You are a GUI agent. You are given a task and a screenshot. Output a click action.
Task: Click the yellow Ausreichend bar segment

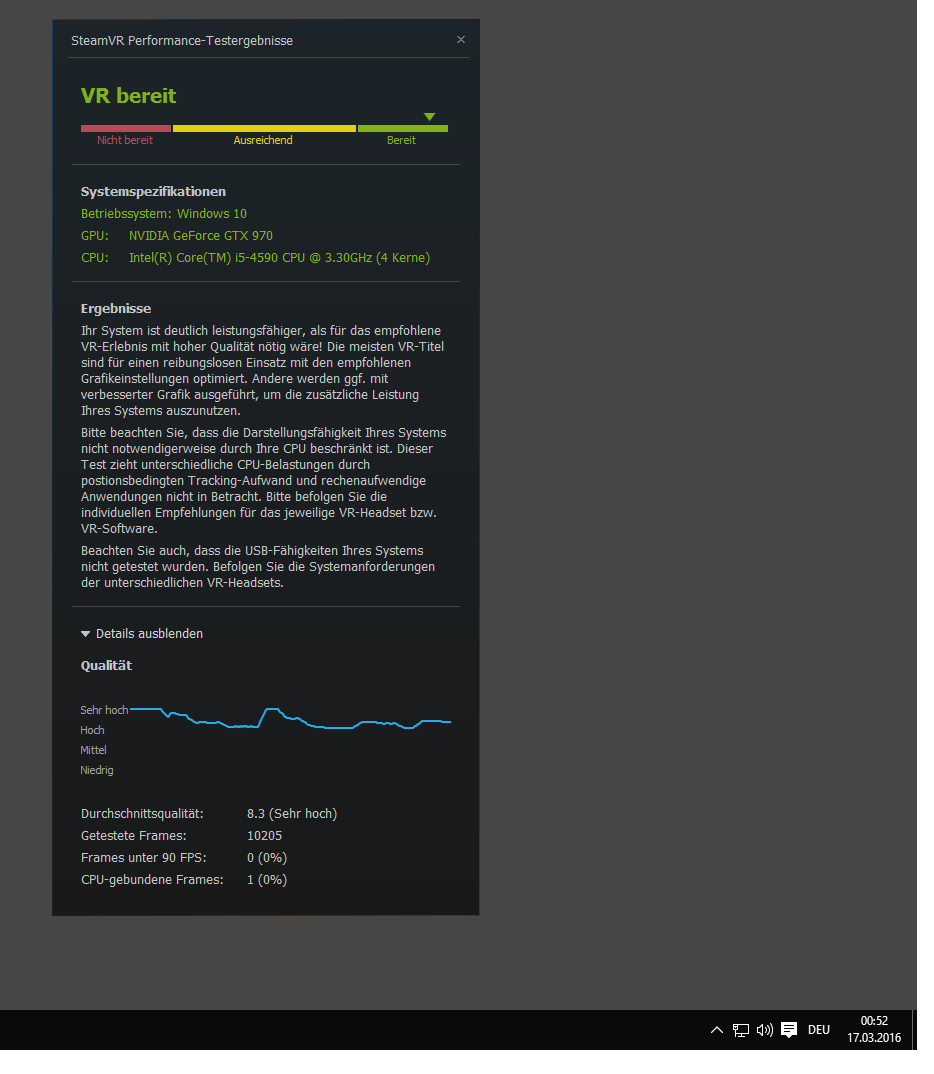(264, 128)
